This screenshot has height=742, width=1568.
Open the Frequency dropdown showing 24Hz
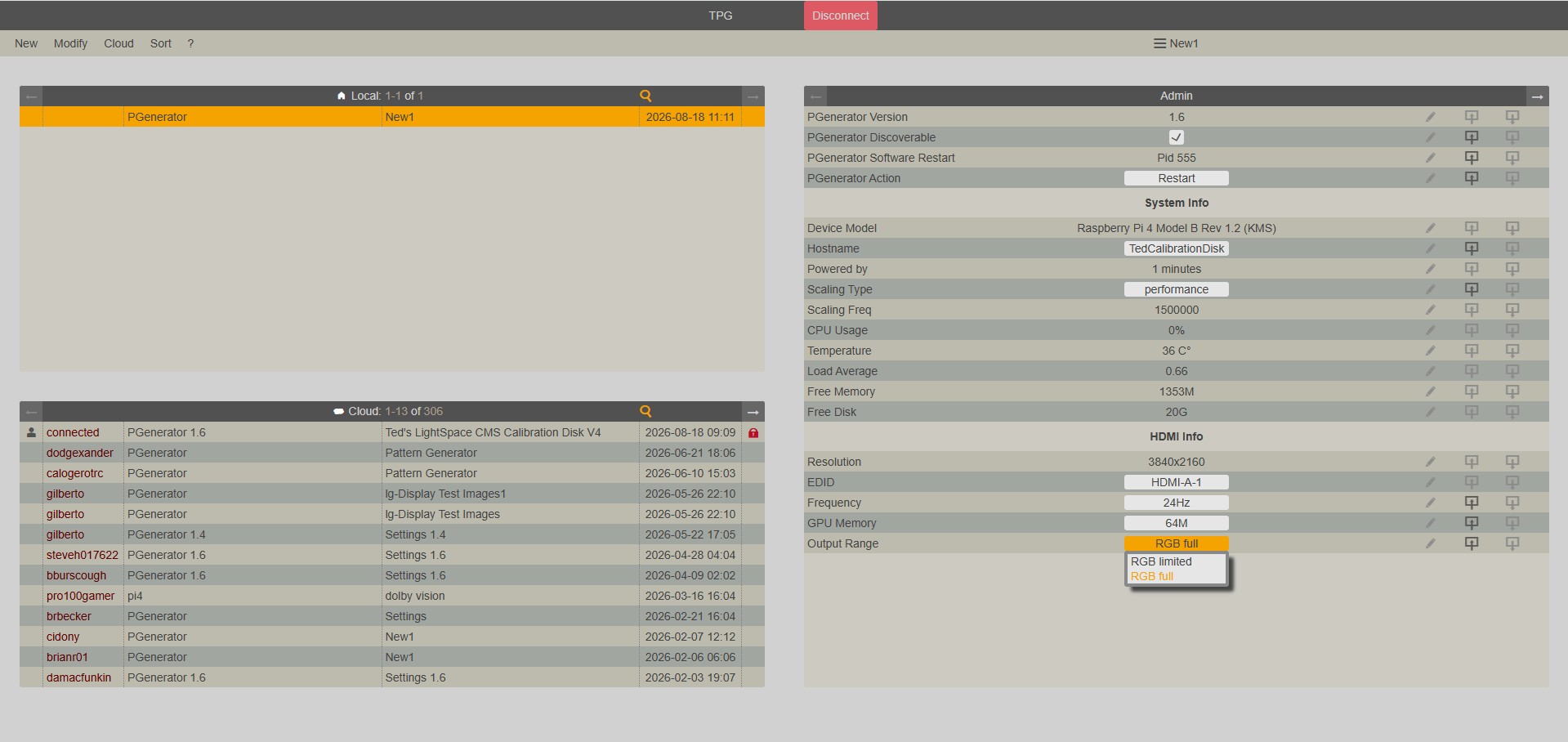(1177, 503)
